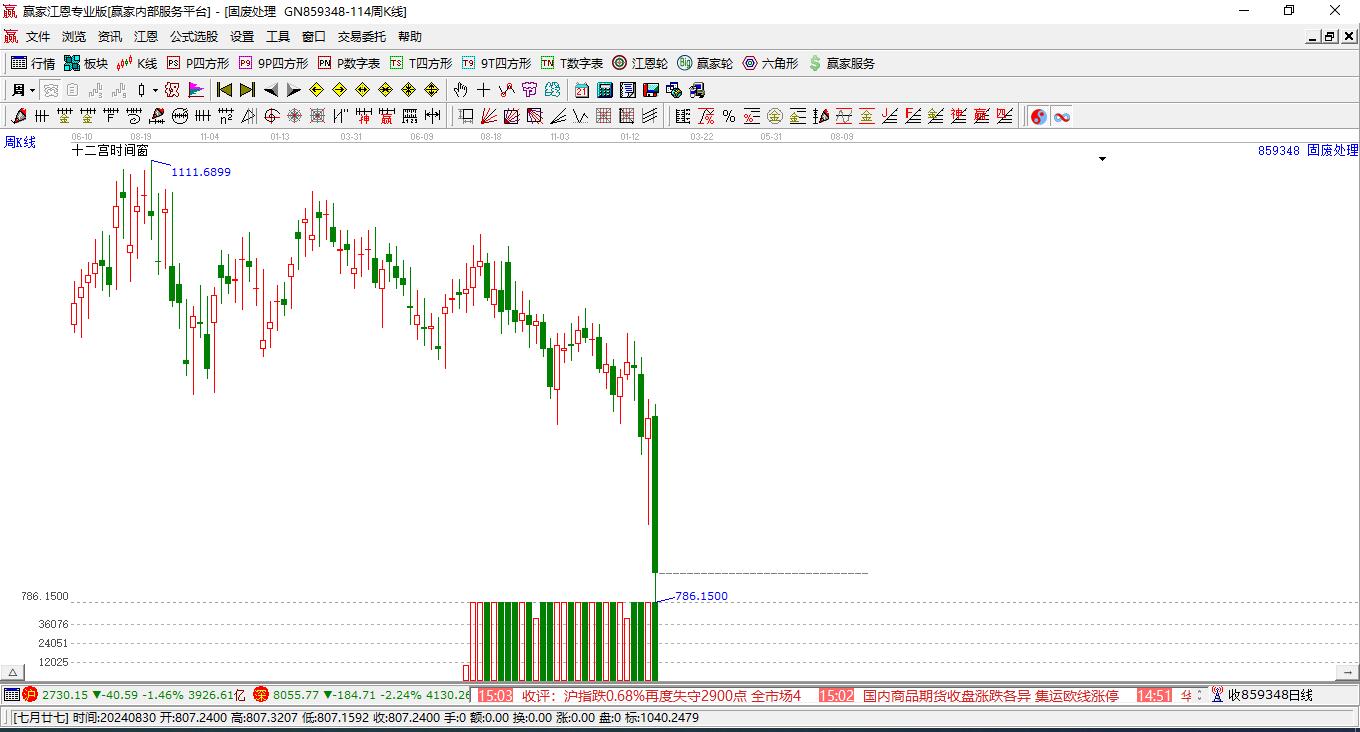
Task: Click the save floppy disk icon
Action: [650, 90]
